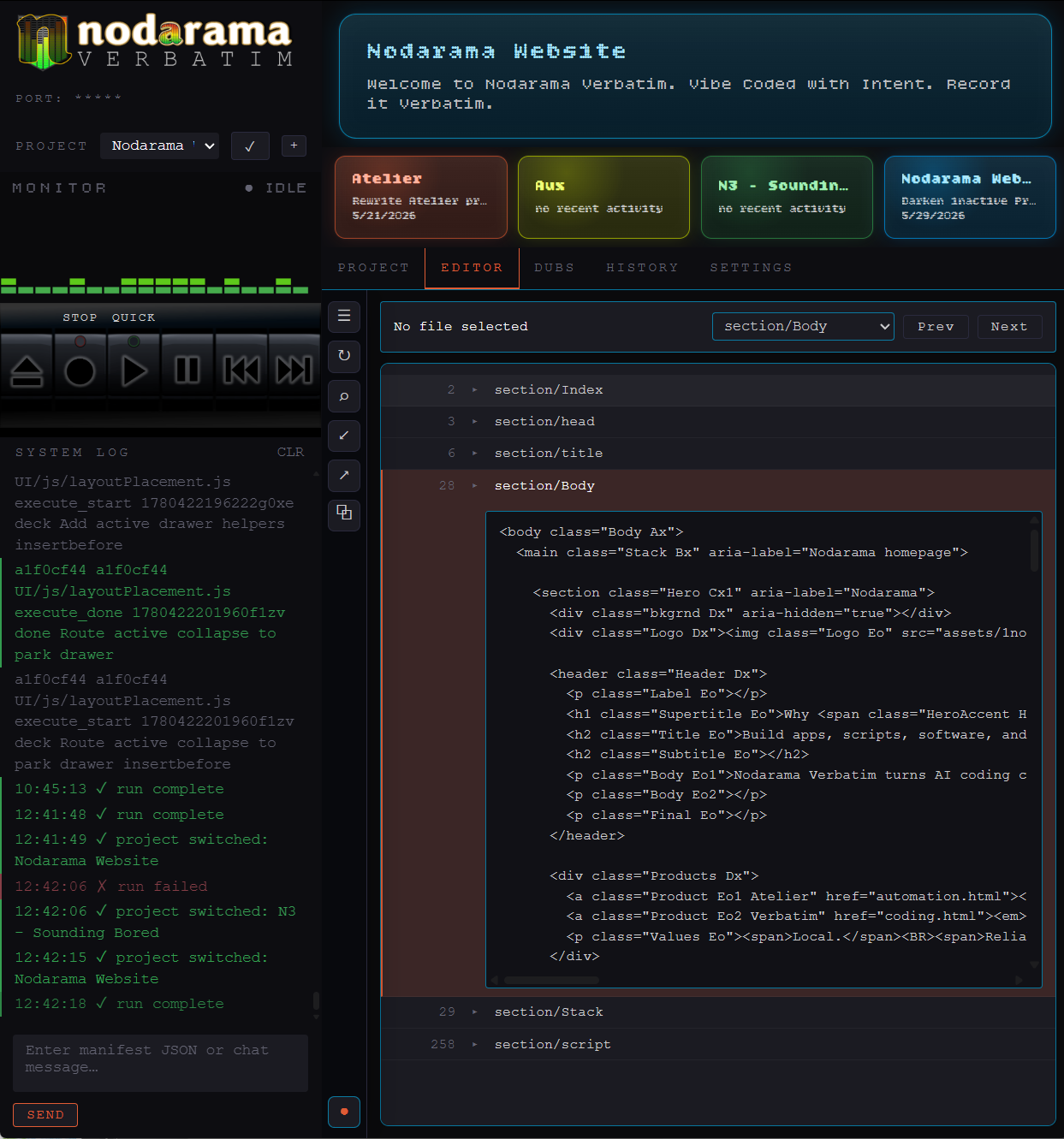Click the eject transport button
1064x1139 pixels.
click(27, 371)
